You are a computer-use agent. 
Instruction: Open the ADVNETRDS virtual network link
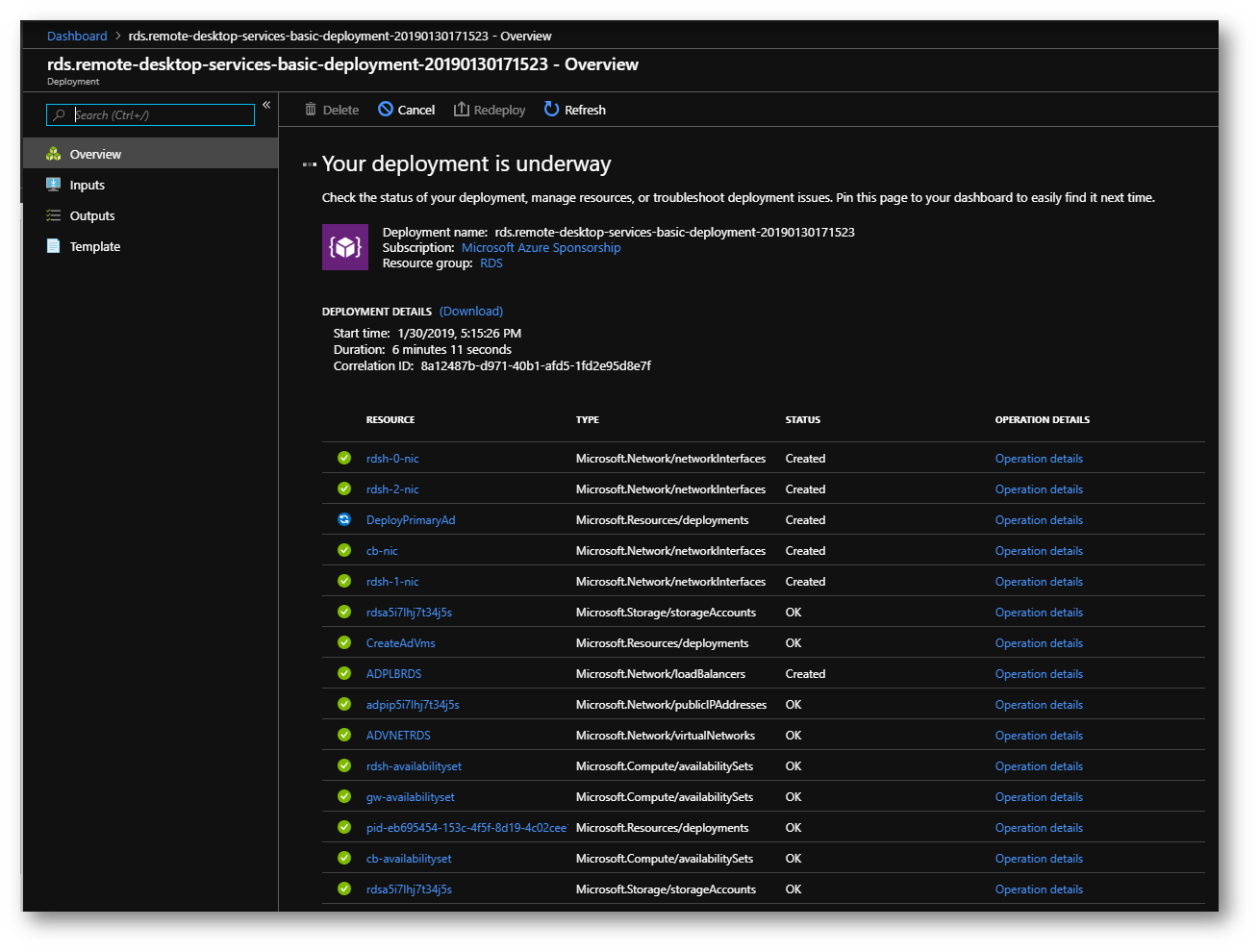(x=398, y=736)
